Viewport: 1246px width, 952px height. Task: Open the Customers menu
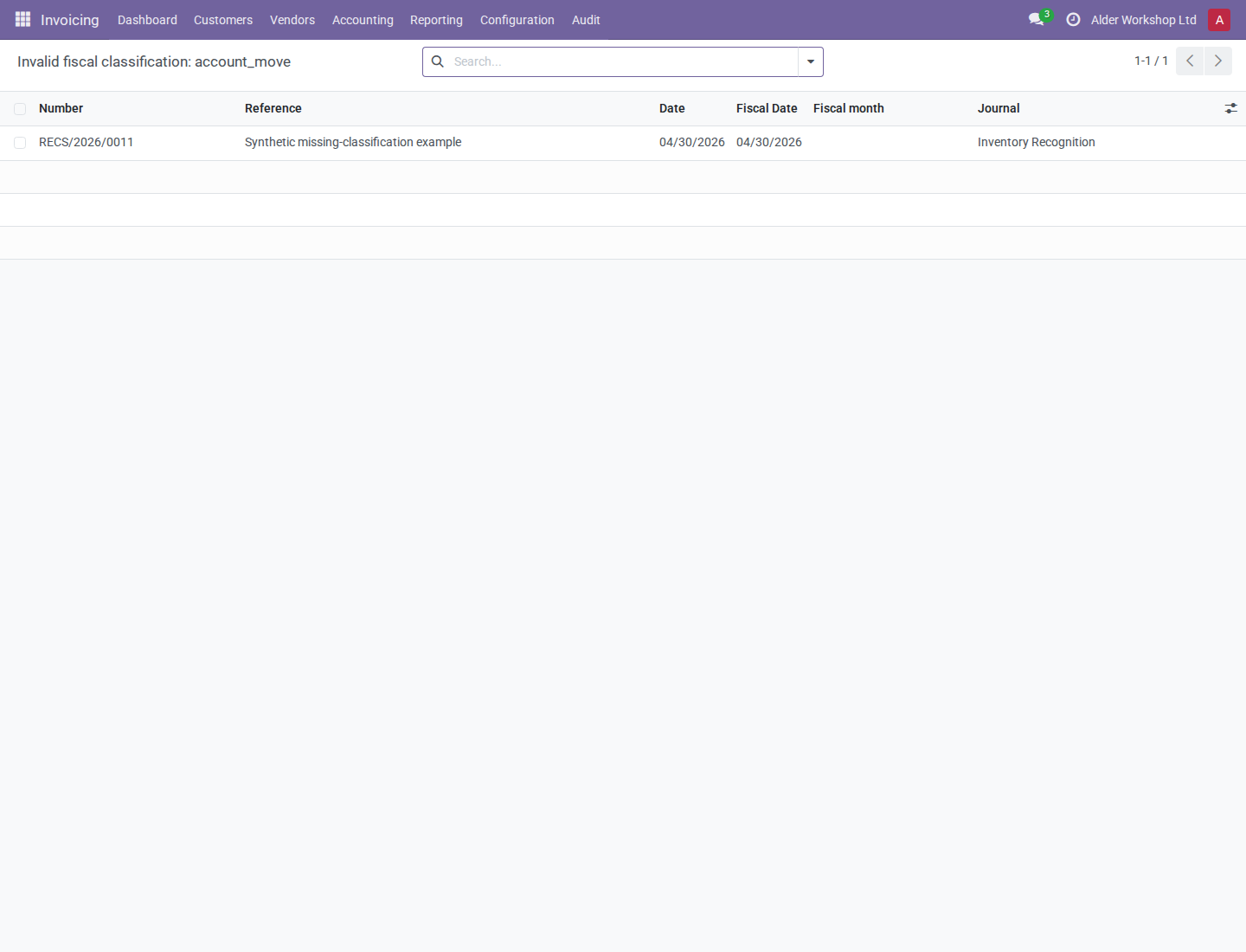pyautogui.click(x=223, y=20)
